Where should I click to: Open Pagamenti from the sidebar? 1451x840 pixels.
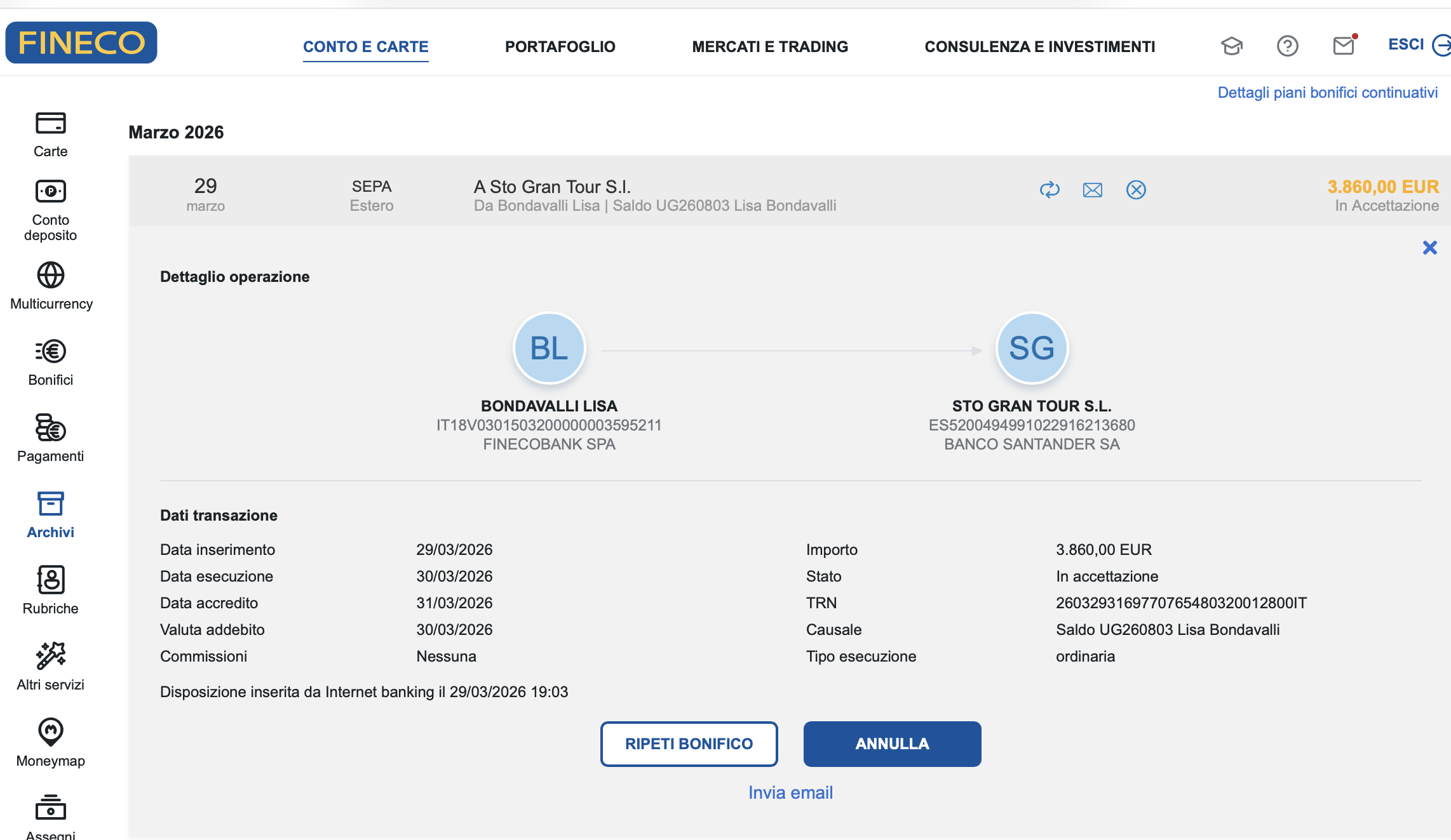(50, 439)
